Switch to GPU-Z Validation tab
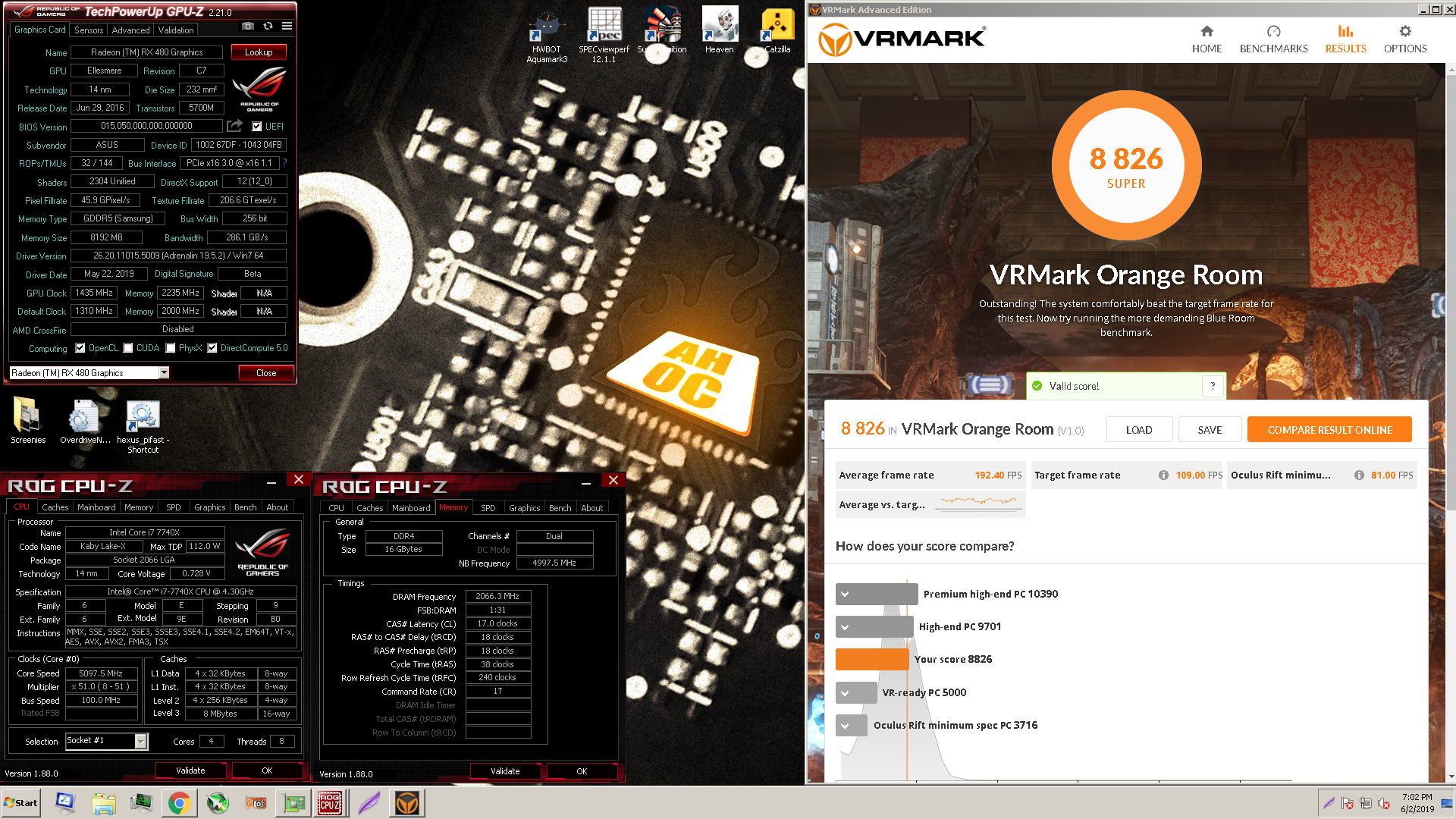Image resolution: width=1456 pixels, height=819 pixels. 176,30
